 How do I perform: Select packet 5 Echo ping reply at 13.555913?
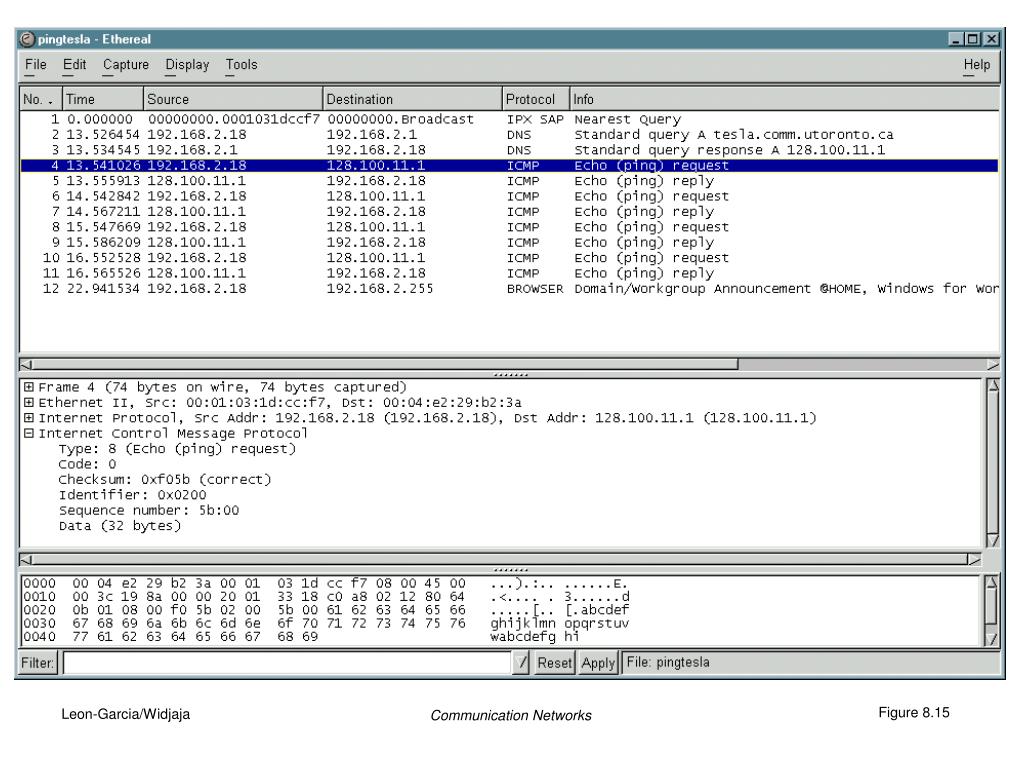pyautogui.click(x=509, y=181)
